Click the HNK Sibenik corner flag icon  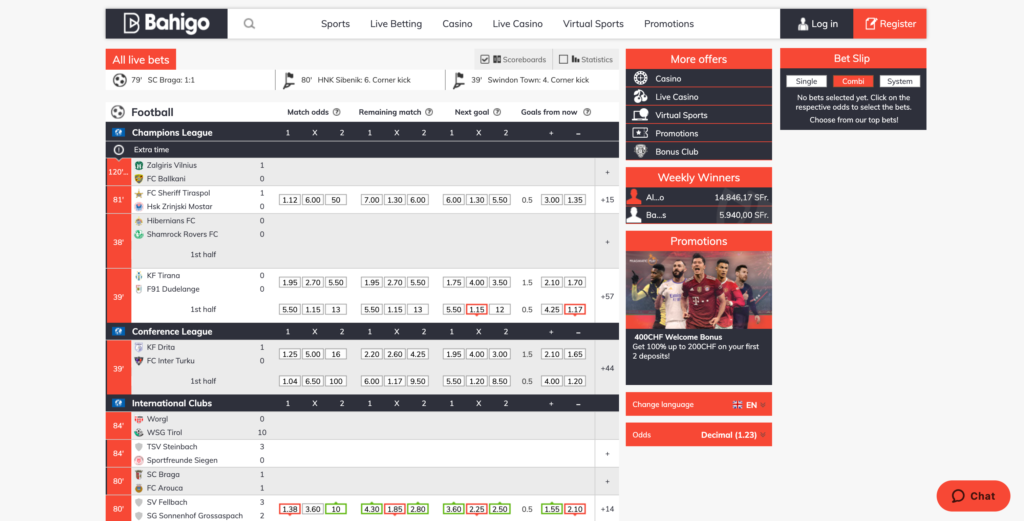tap(289, 80)
